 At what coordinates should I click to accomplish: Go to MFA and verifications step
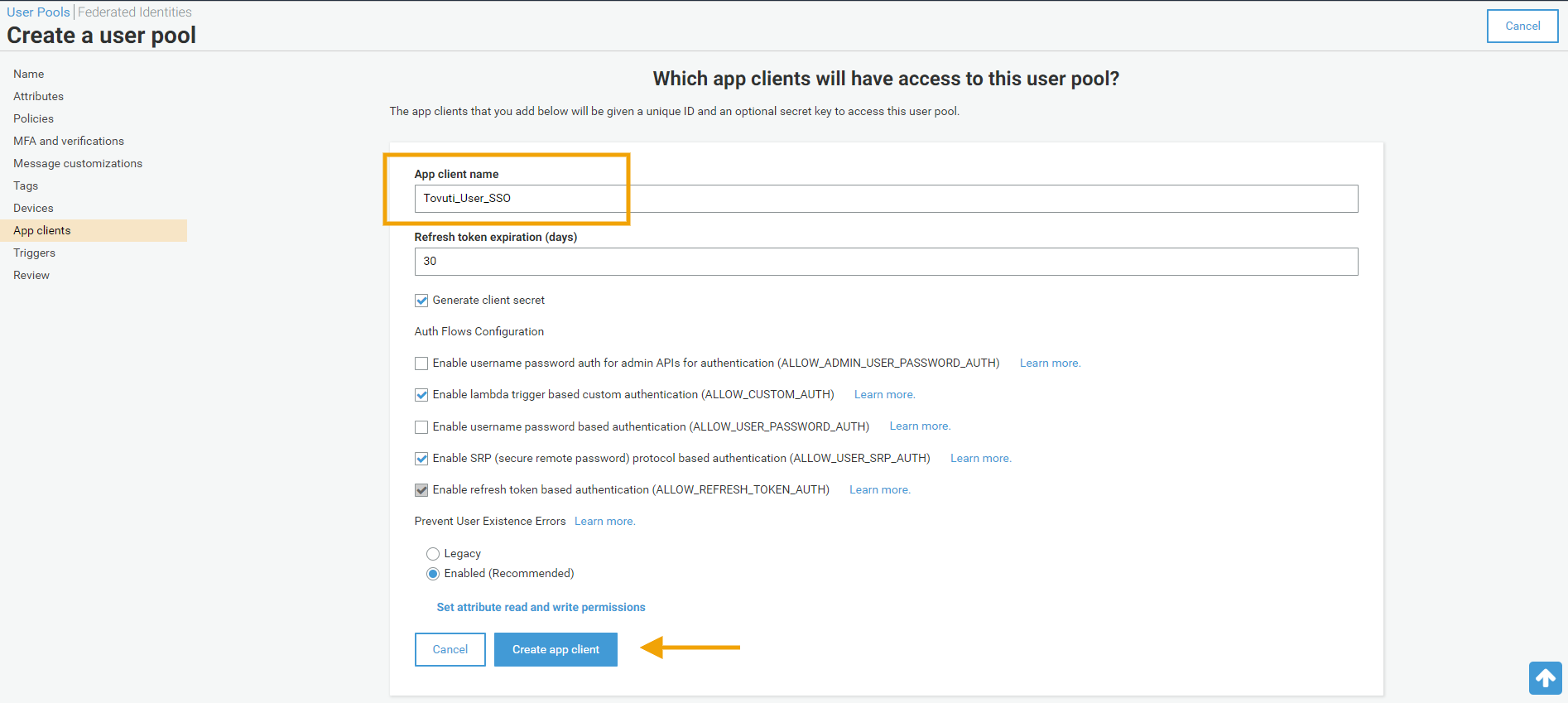coord(69,141)
